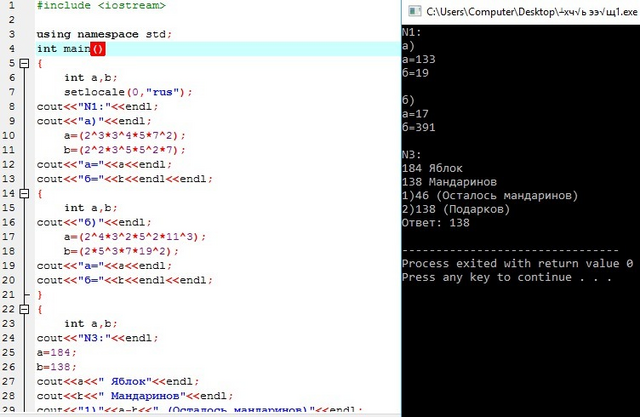
Task: Click the console window icon in title bar
Action: [415, 11]
